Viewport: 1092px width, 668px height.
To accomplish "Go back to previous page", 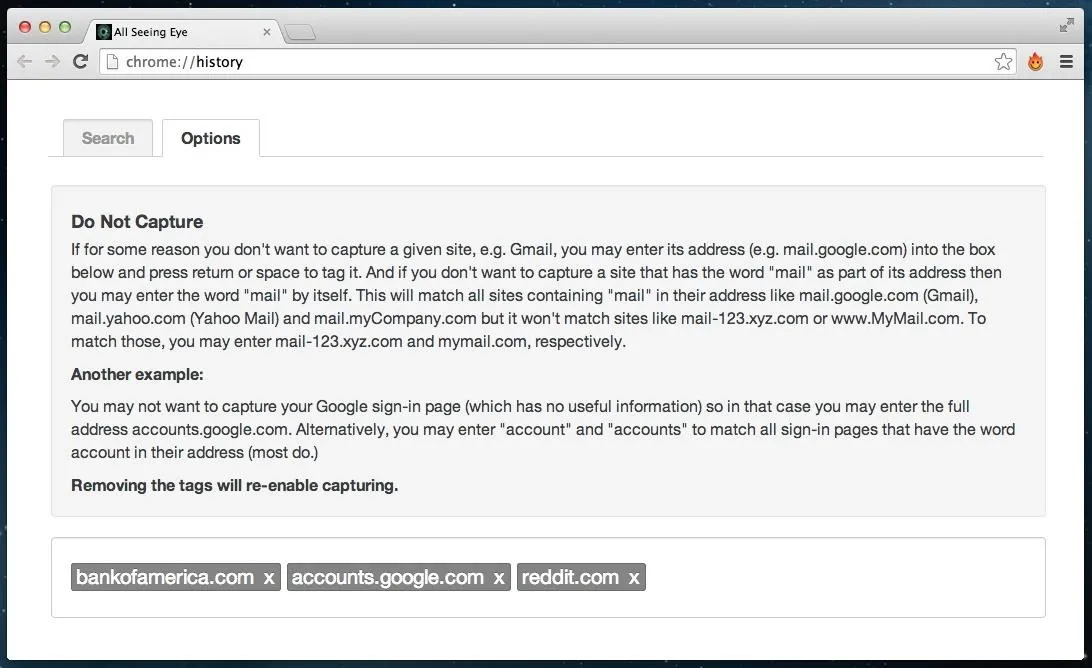I will 24,62.
